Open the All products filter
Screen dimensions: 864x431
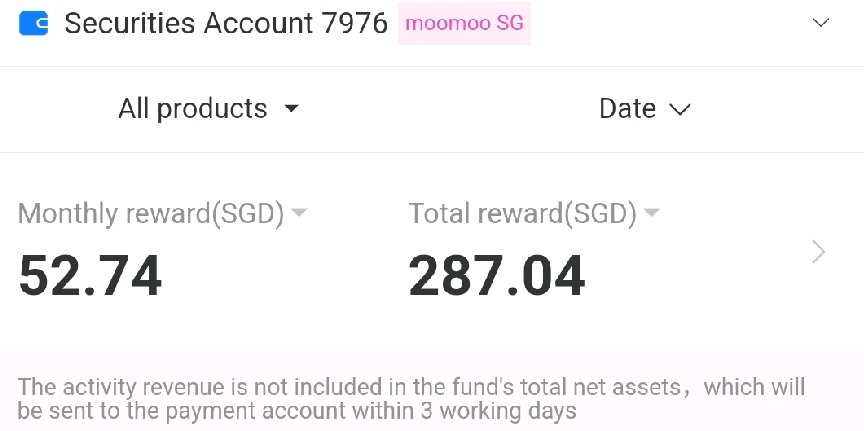pyautogui.click(x=208, y=109)
